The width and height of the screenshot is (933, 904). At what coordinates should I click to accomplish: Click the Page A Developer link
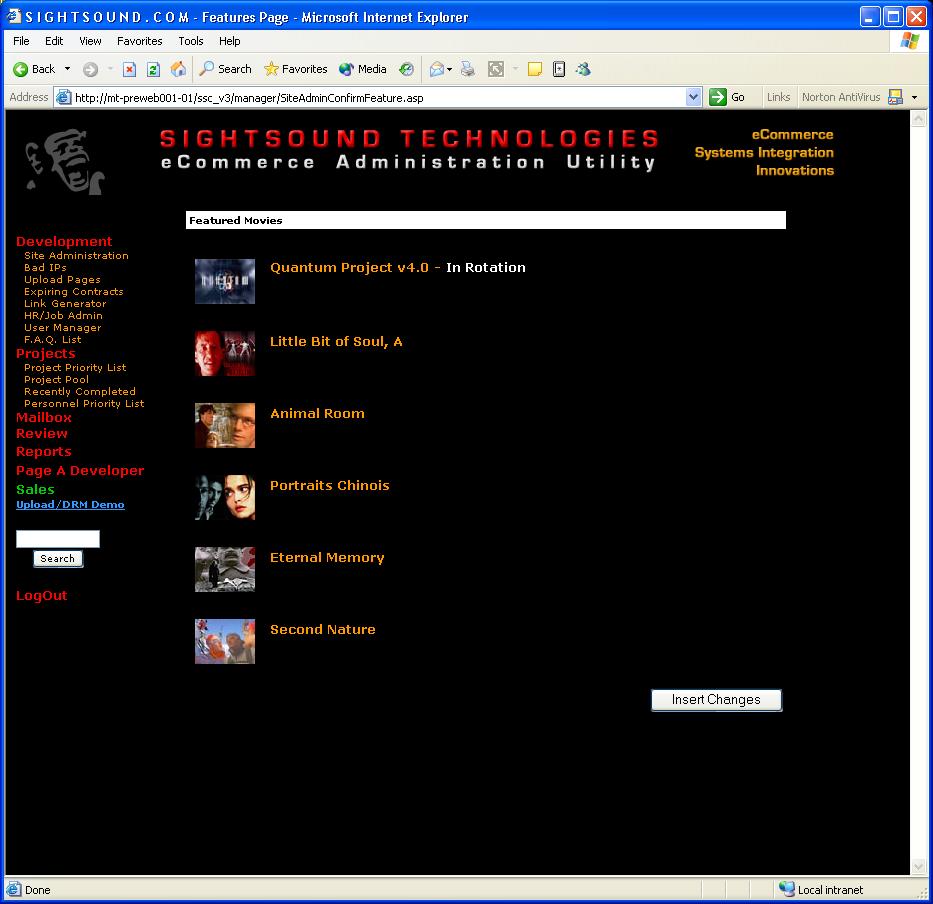tap(80, 471)
